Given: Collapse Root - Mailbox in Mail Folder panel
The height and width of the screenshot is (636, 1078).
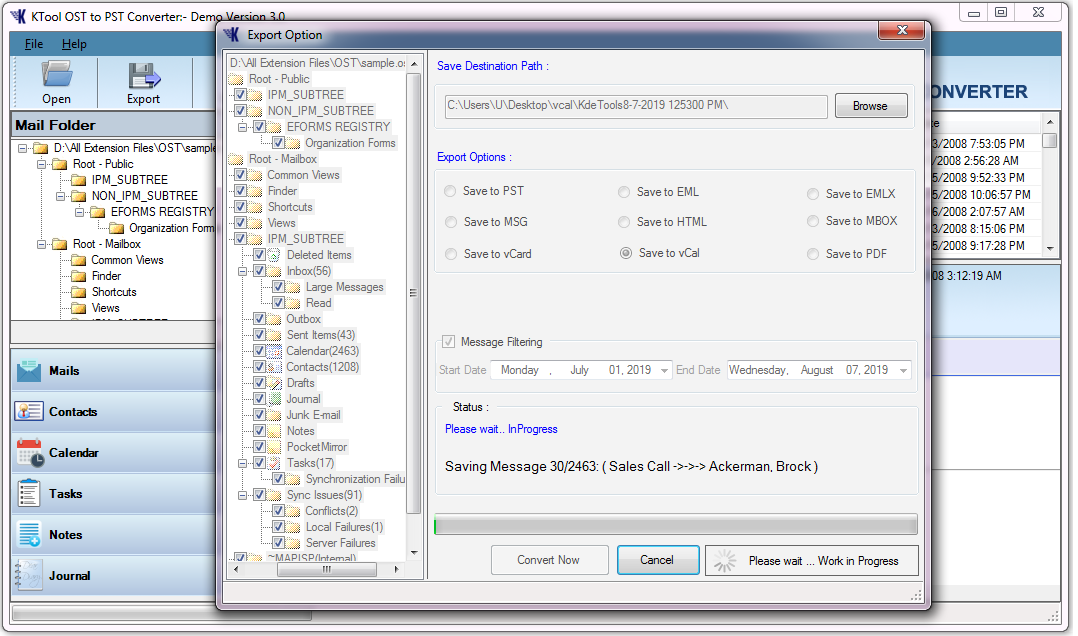Looking at the screenshot, I should [x=42, y=244].
